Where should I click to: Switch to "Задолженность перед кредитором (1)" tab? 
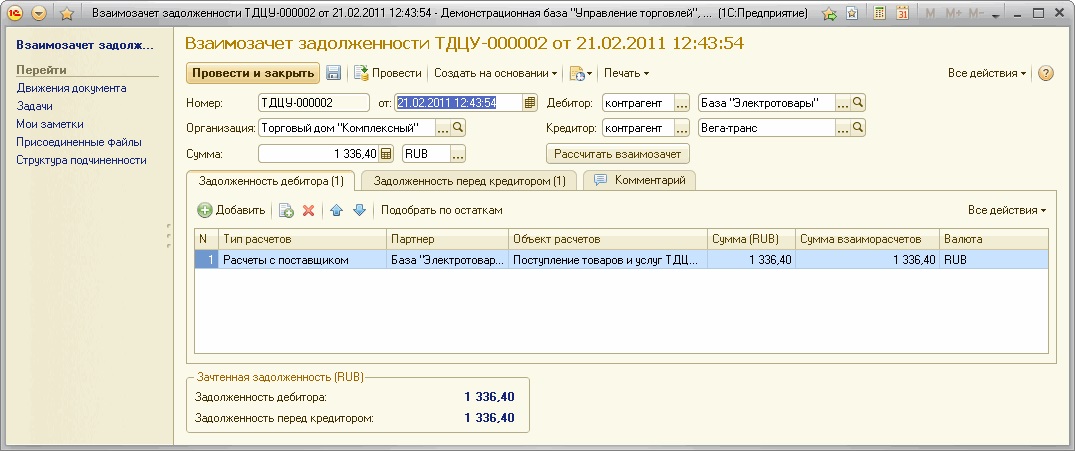470,181
